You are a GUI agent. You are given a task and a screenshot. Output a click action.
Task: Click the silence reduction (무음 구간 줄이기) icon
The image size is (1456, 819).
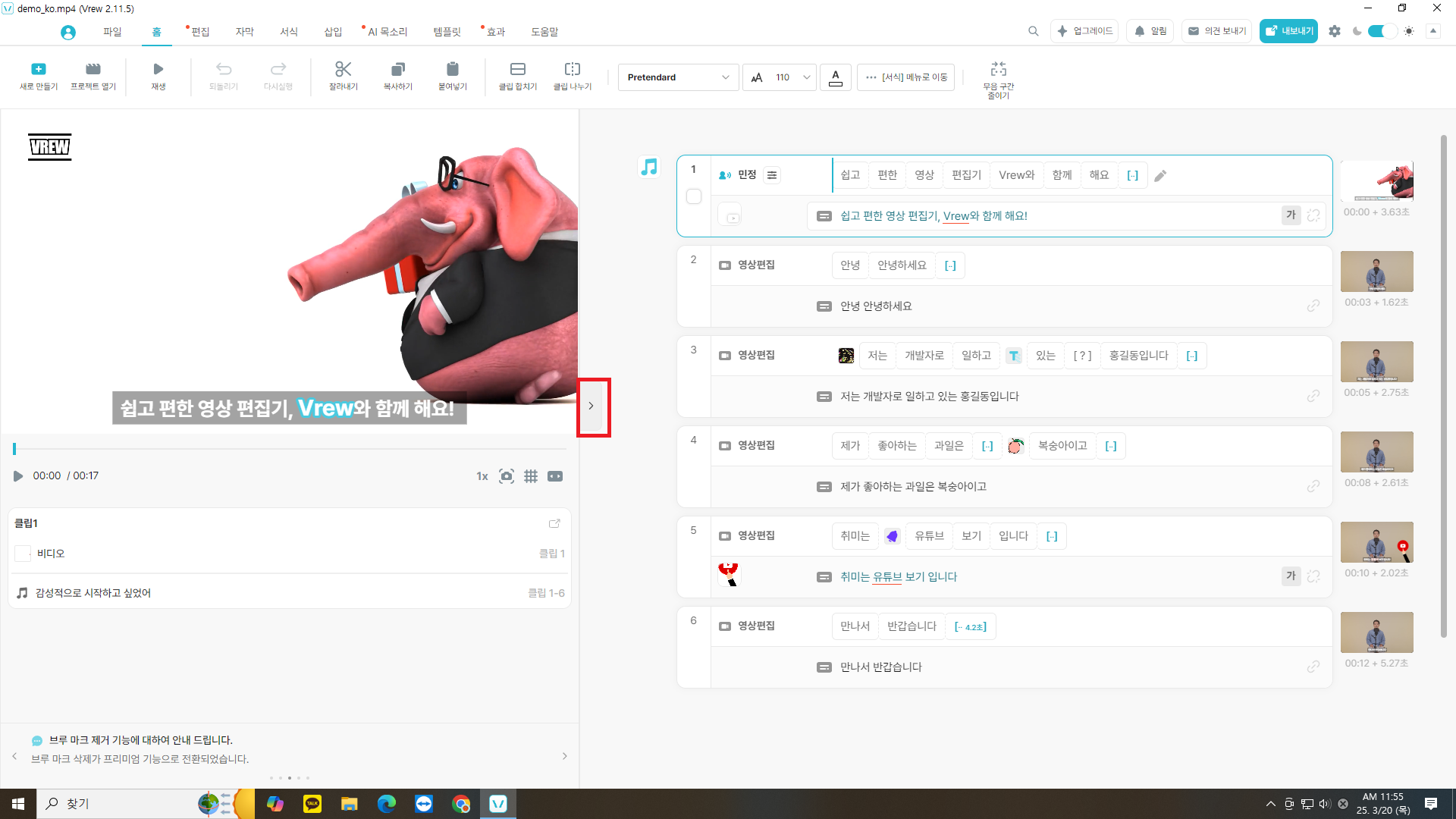(998, 70)
